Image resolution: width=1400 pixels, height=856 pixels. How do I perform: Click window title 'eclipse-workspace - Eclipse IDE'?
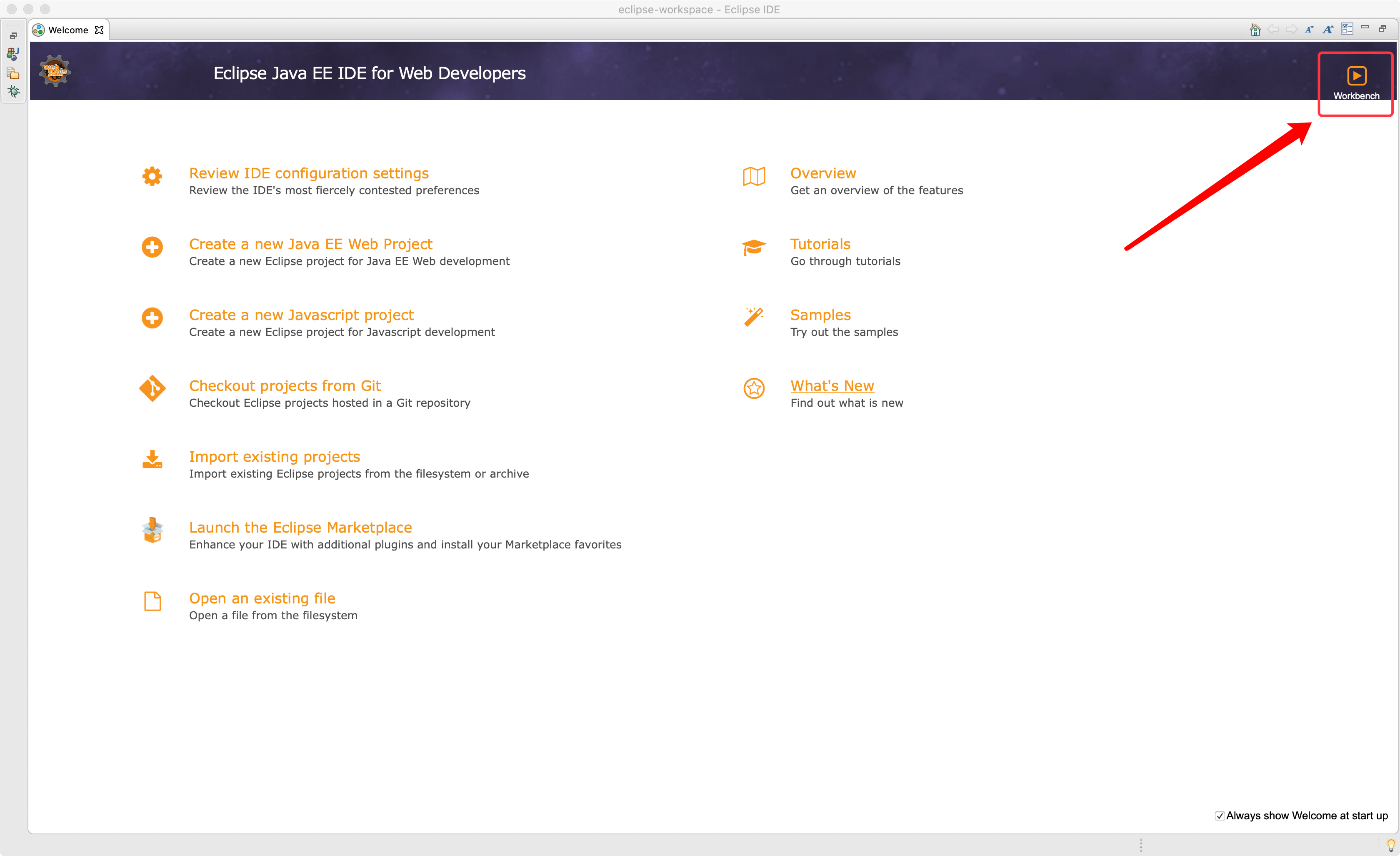699,9
